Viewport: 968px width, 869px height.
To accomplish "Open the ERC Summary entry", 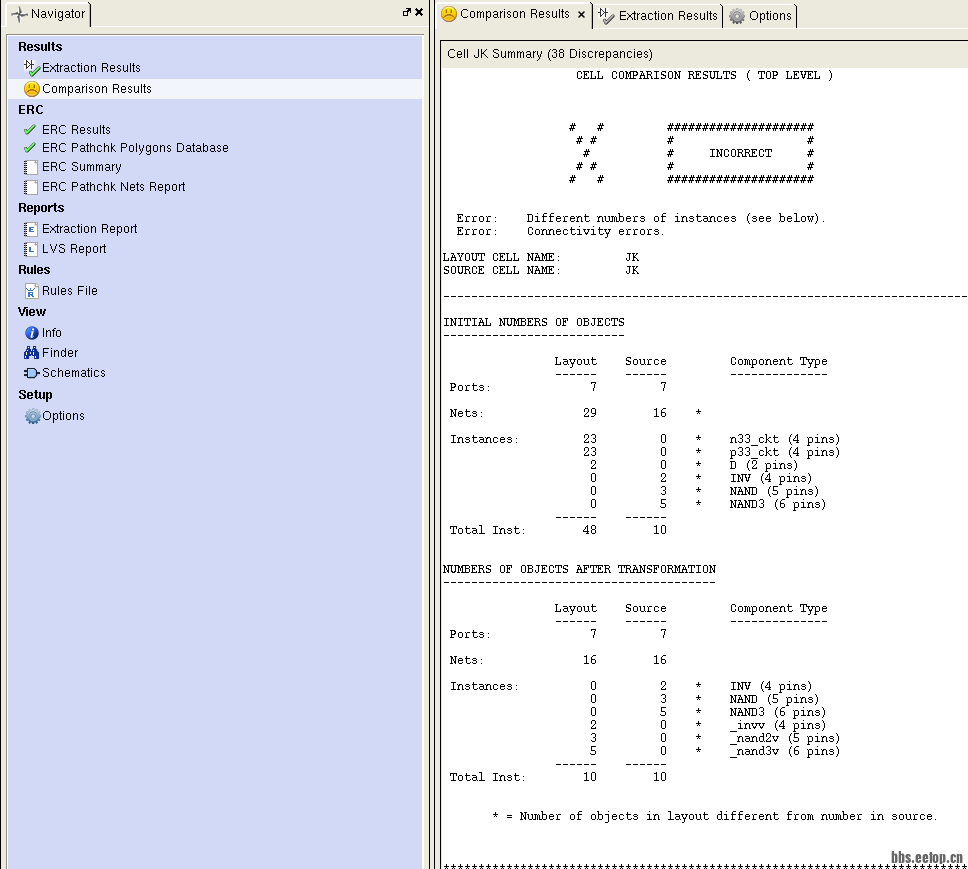I will pyautogui.click(x=81, y=167).
